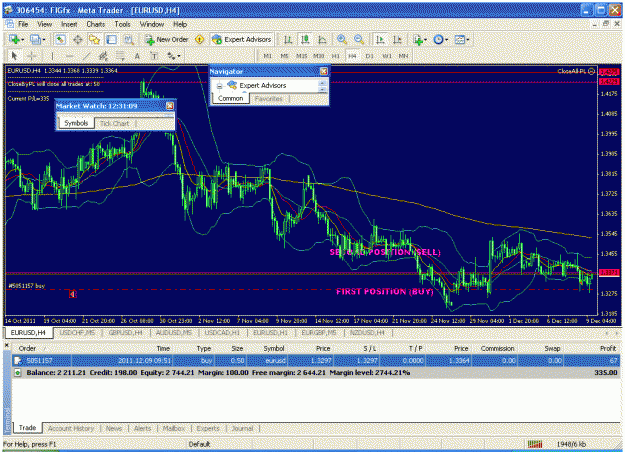
Task: Open the Account History terminal tab
Action: point(71,428)
